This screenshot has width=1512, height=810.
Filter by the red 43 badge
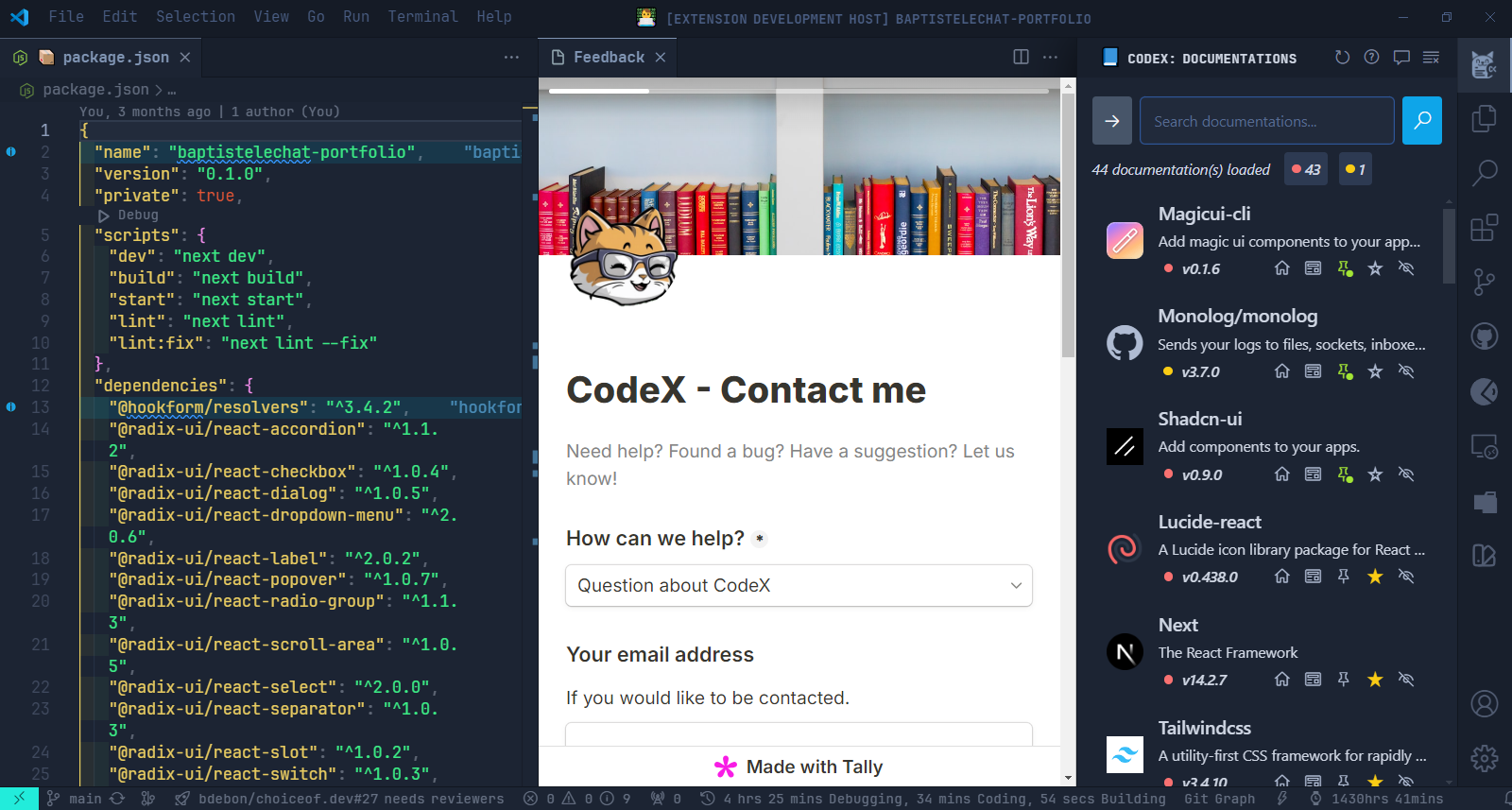pyautogui.click(x=1306, y=169)
